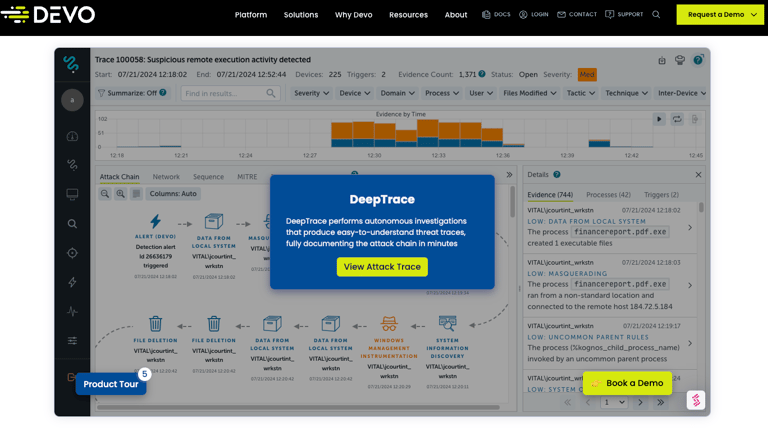768x431 pixels.
Task: Click the sidebar settings sliders icon
Action: click(x=72, y=340)
